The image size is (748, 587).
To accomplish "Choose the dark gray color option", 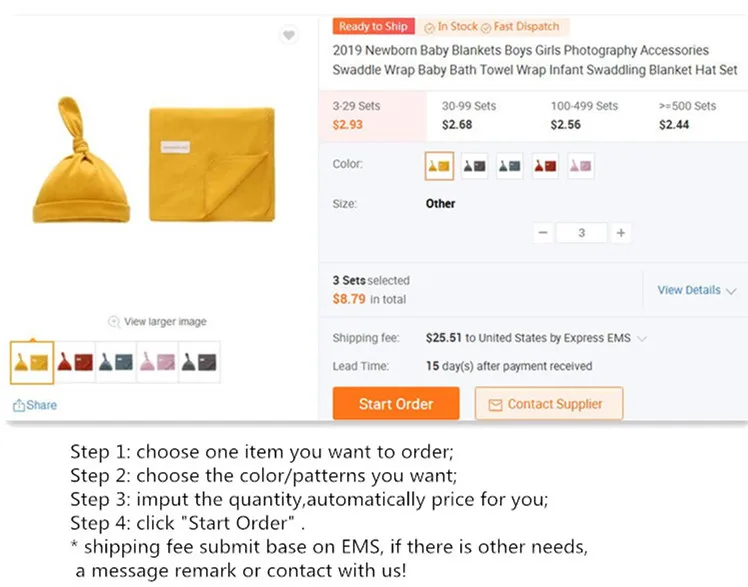I will point(475,165).
